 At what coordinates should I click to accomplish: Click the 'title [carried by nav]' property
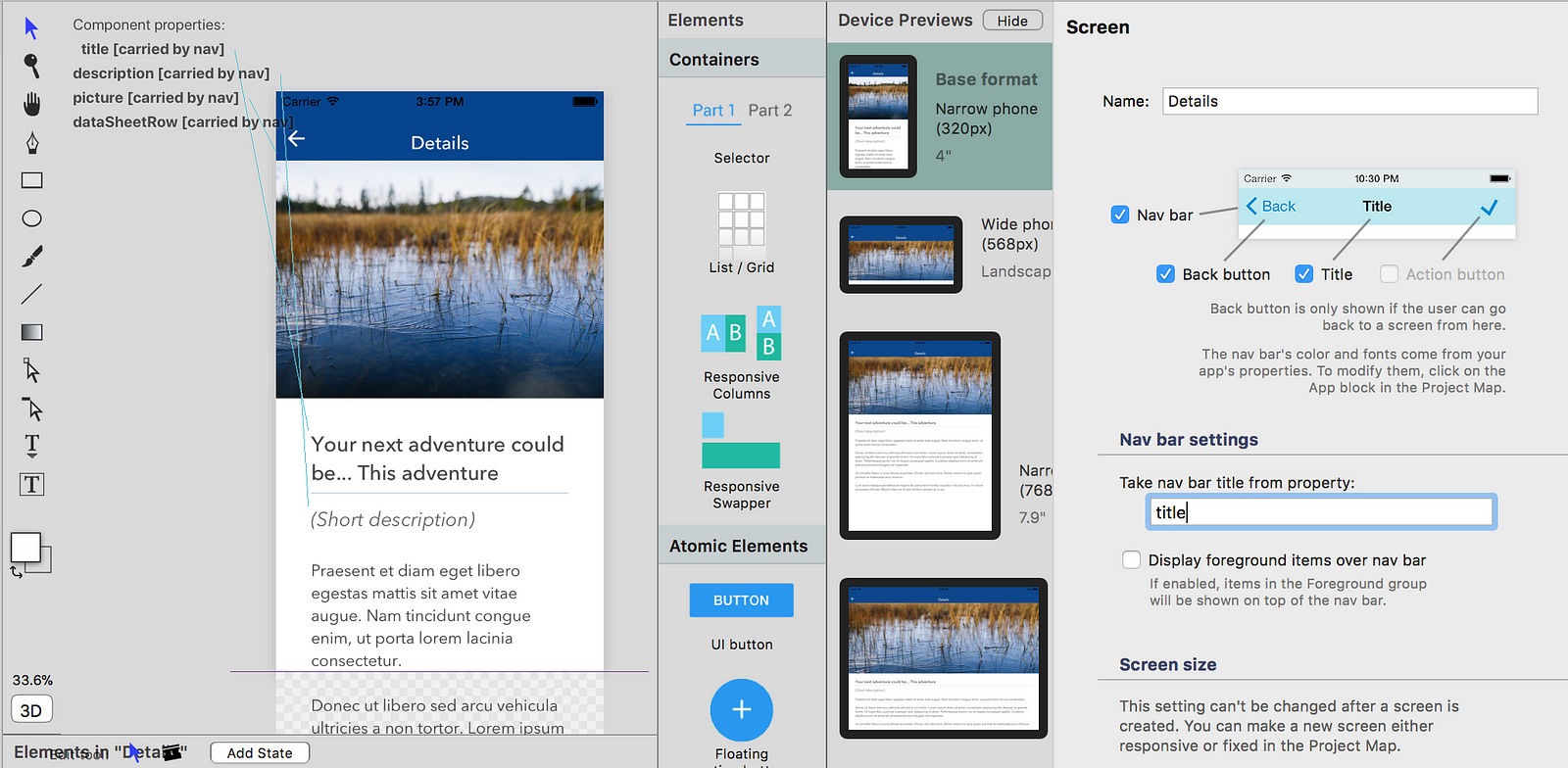pyautogui.click(x=153, y=49)
